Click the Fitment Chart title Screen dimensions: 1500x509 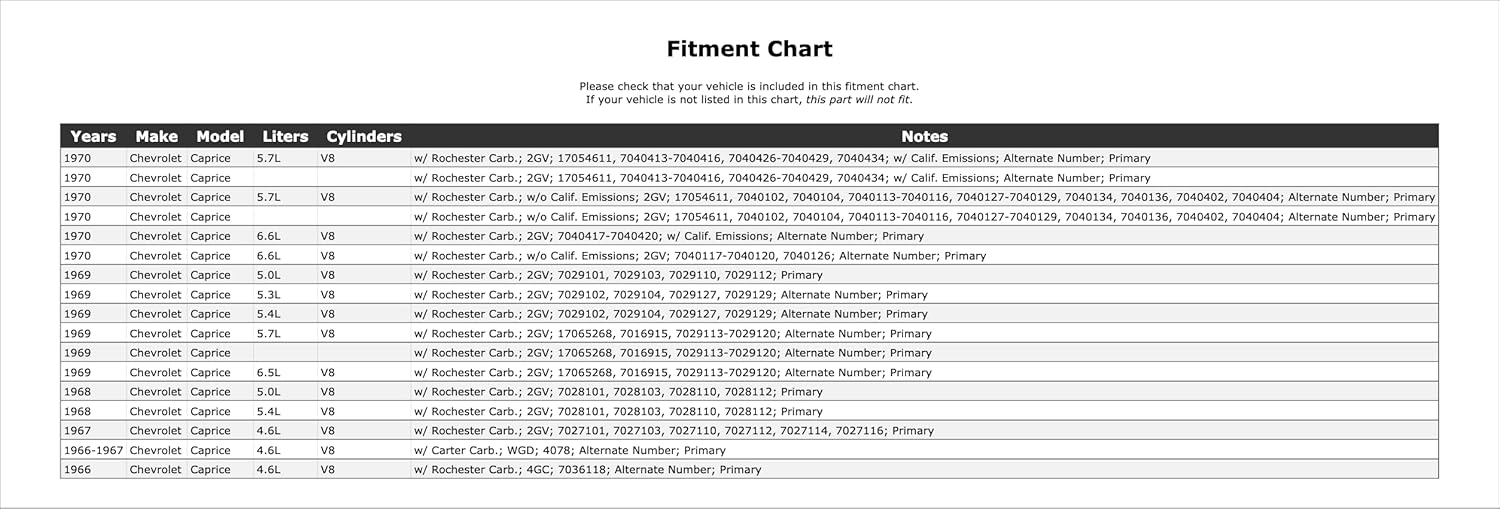(749, 49)
